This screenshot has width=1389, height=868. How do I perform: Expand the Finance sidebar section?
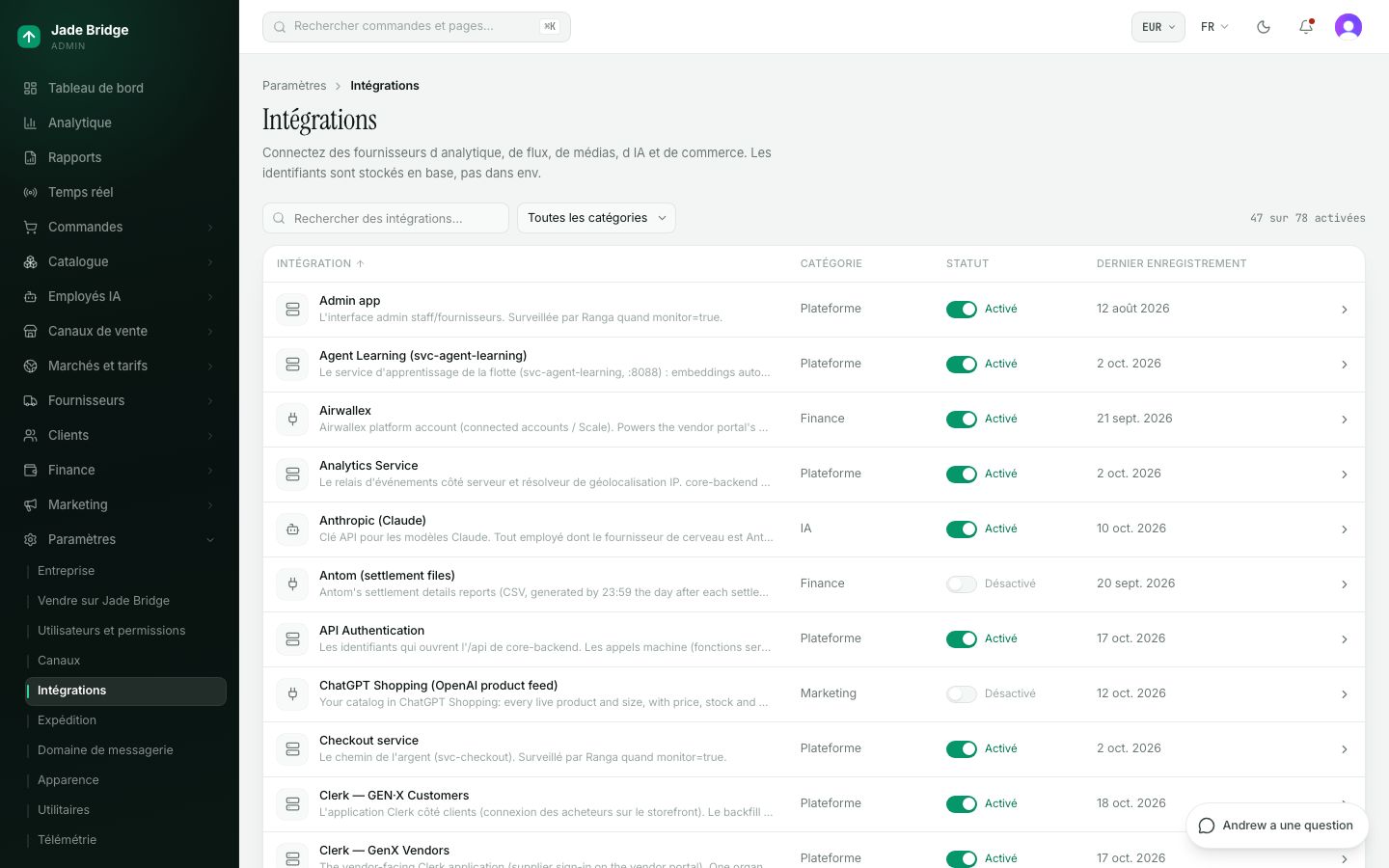[120, 470]
